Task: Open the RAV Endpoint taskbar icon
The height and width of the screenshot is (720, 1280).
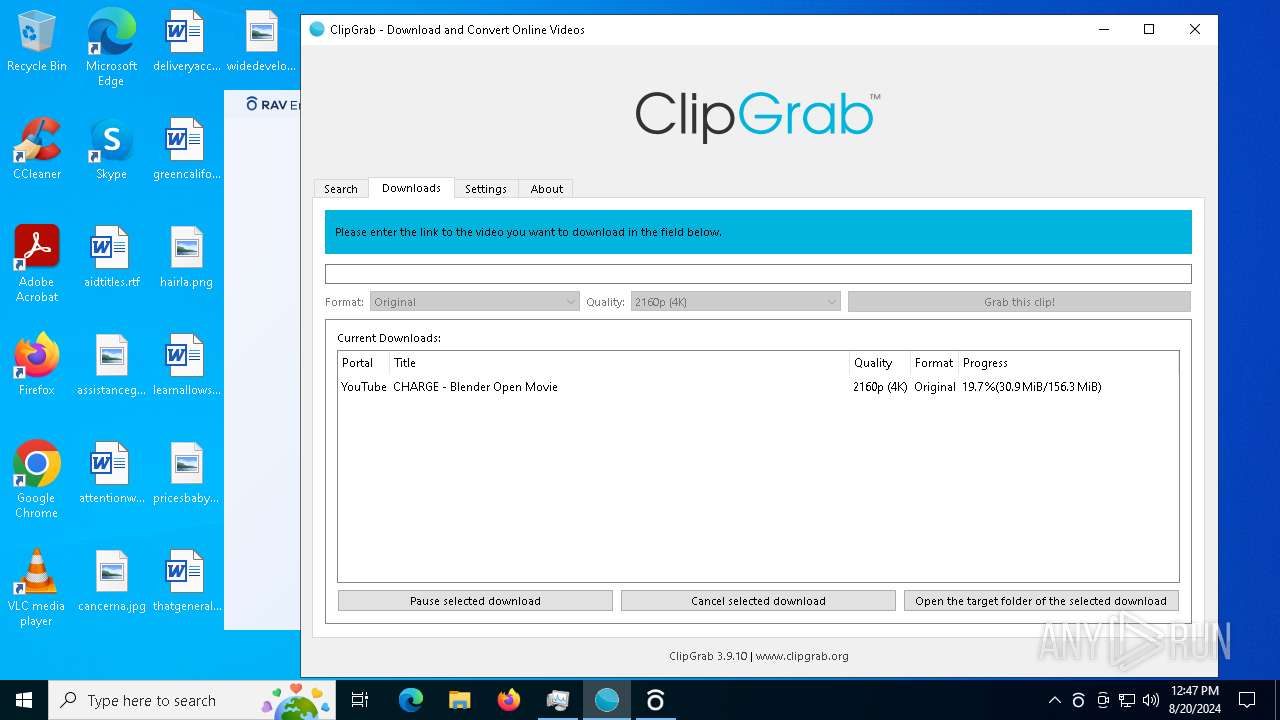Action: click(x=656, y=700)
